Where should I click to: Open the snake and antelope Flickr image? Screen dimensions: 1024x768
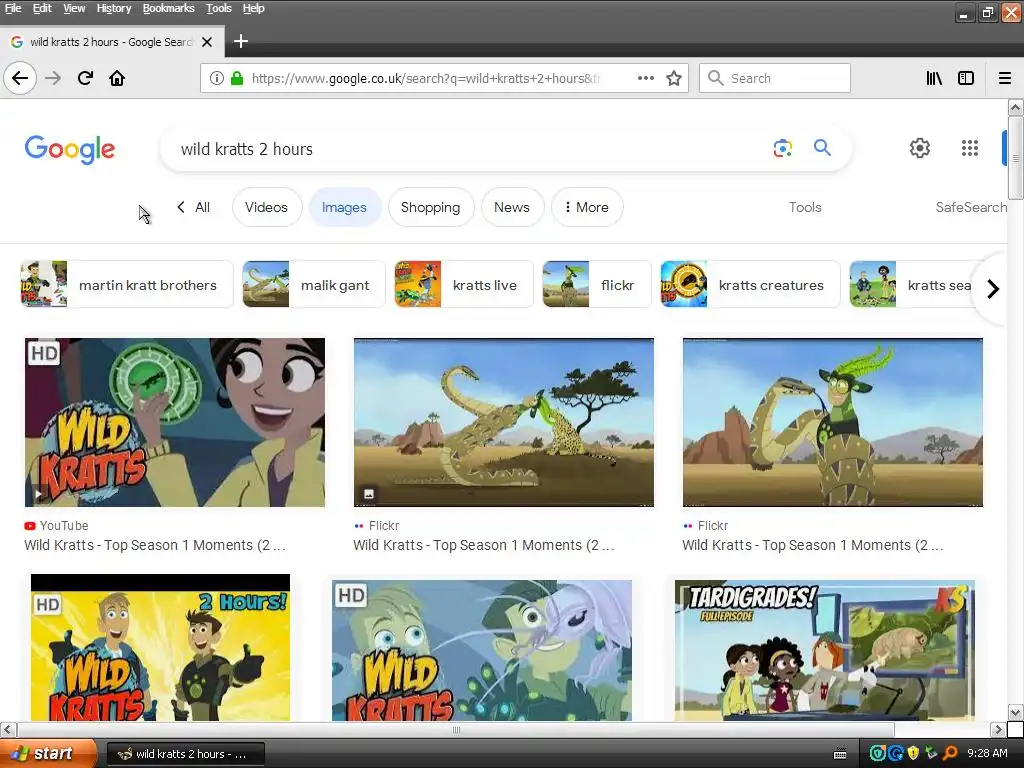[x=833, y=423]
